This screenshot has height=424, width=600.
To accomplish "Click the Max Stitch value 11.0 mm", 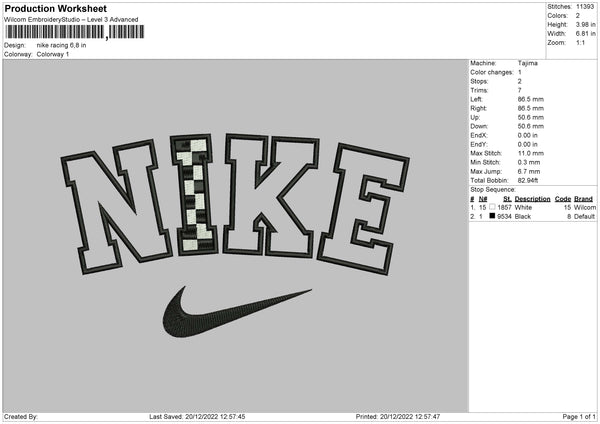I will tap(531, 153).
